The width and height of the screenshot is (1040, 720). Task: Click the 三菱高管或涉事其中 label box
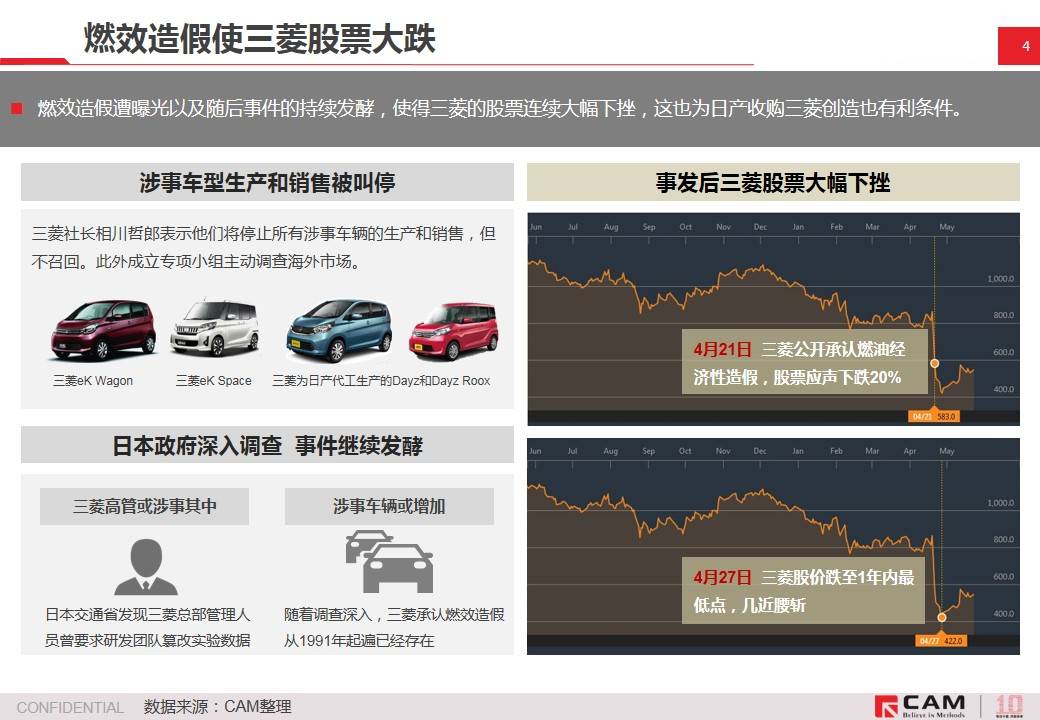click(145, 507)
